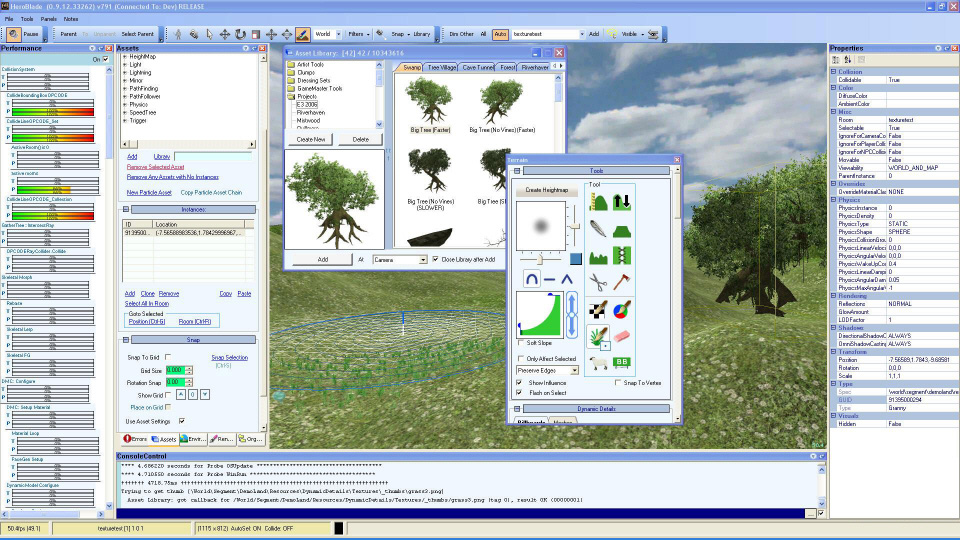The width and height of the screenshot is (960, 540).
Task: Choose the axe tool in Terrain tools
Action: click(624, 284)
